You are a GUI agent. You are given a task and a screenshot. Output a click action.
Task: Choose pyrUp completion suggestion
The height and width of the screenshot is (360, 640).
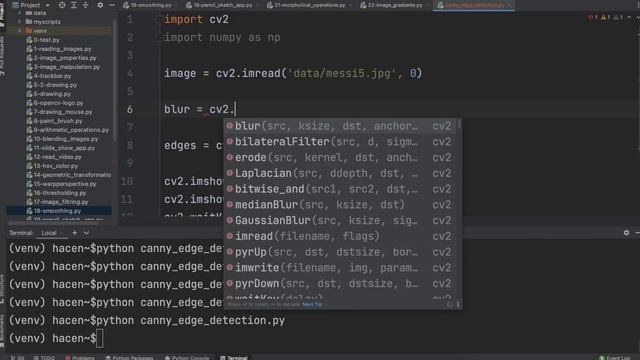(x=340, y=252)
